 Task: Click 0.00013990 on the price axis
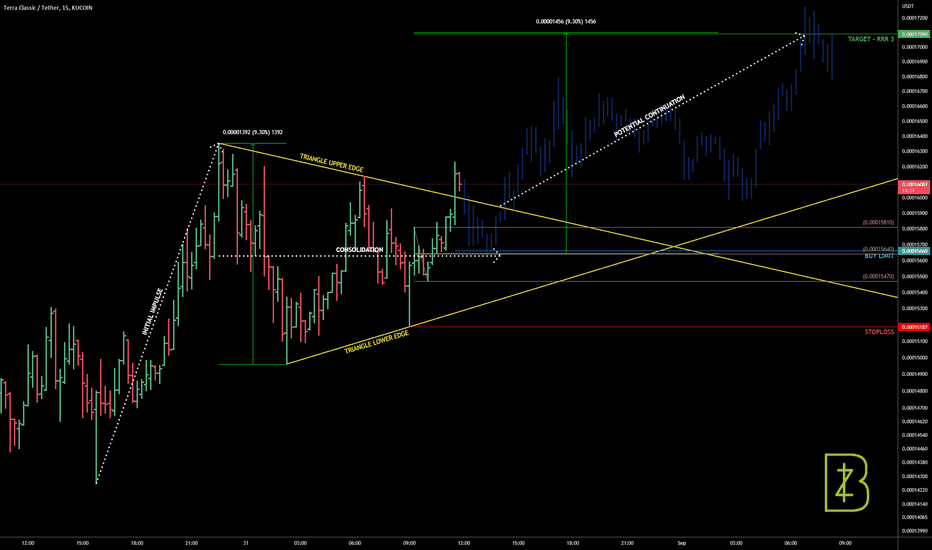[x=915, y=531]
